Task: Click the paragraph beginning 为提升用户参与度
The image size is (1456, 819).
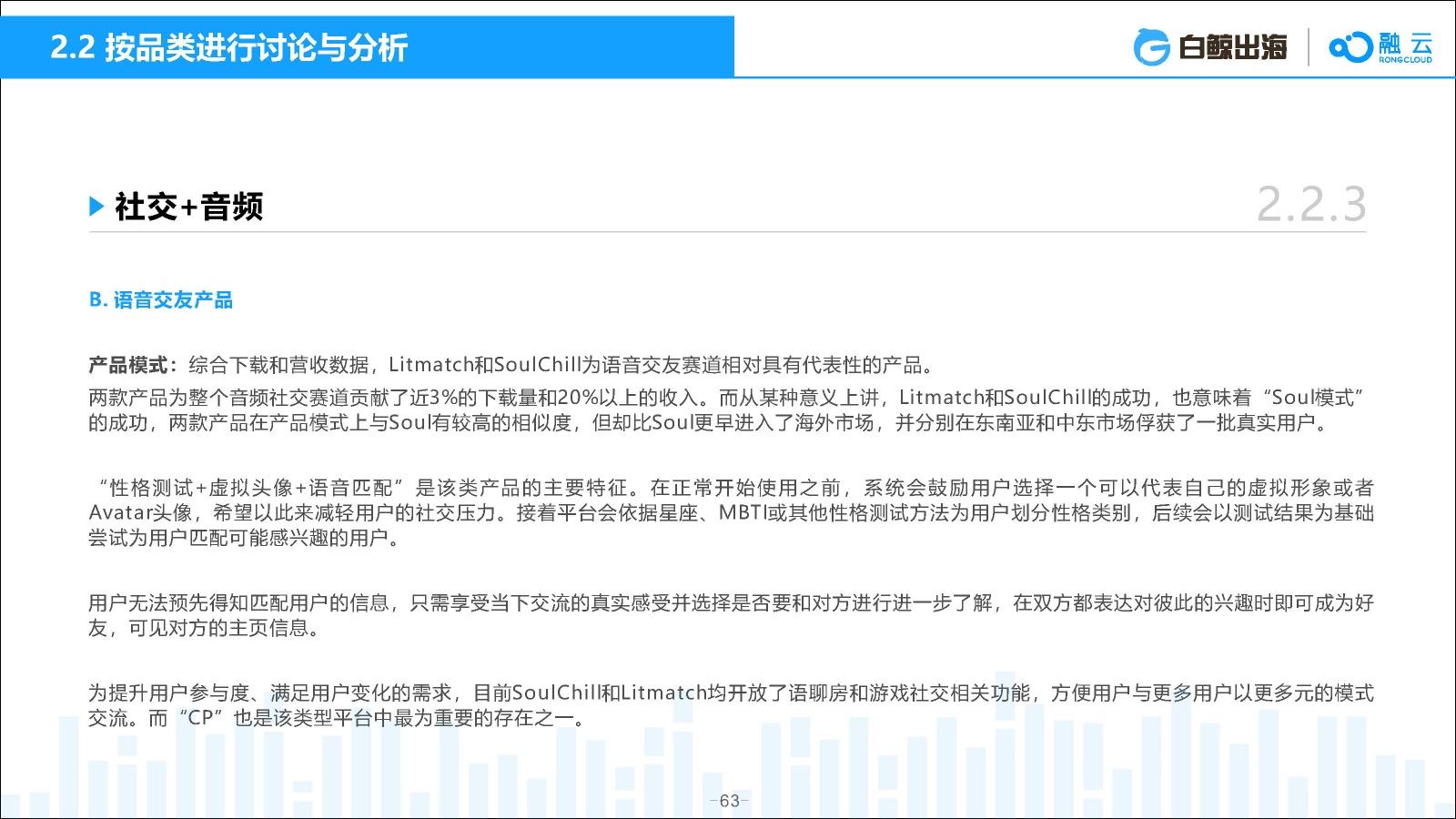Action: [x=731, y=705]
